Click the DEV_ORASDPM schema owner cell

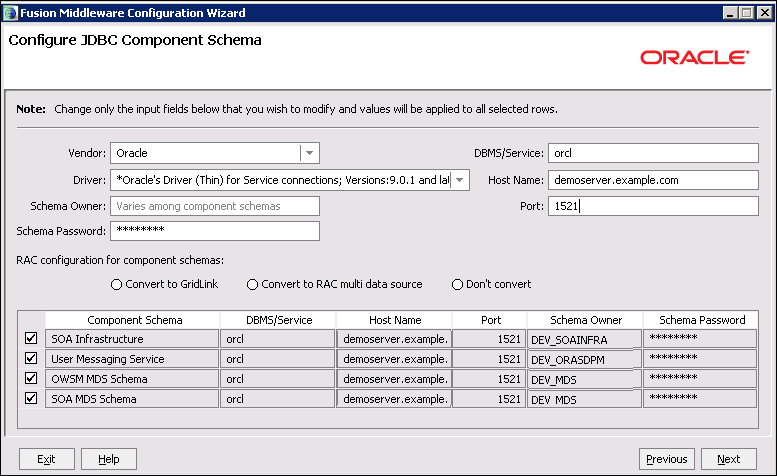point(585,359)
